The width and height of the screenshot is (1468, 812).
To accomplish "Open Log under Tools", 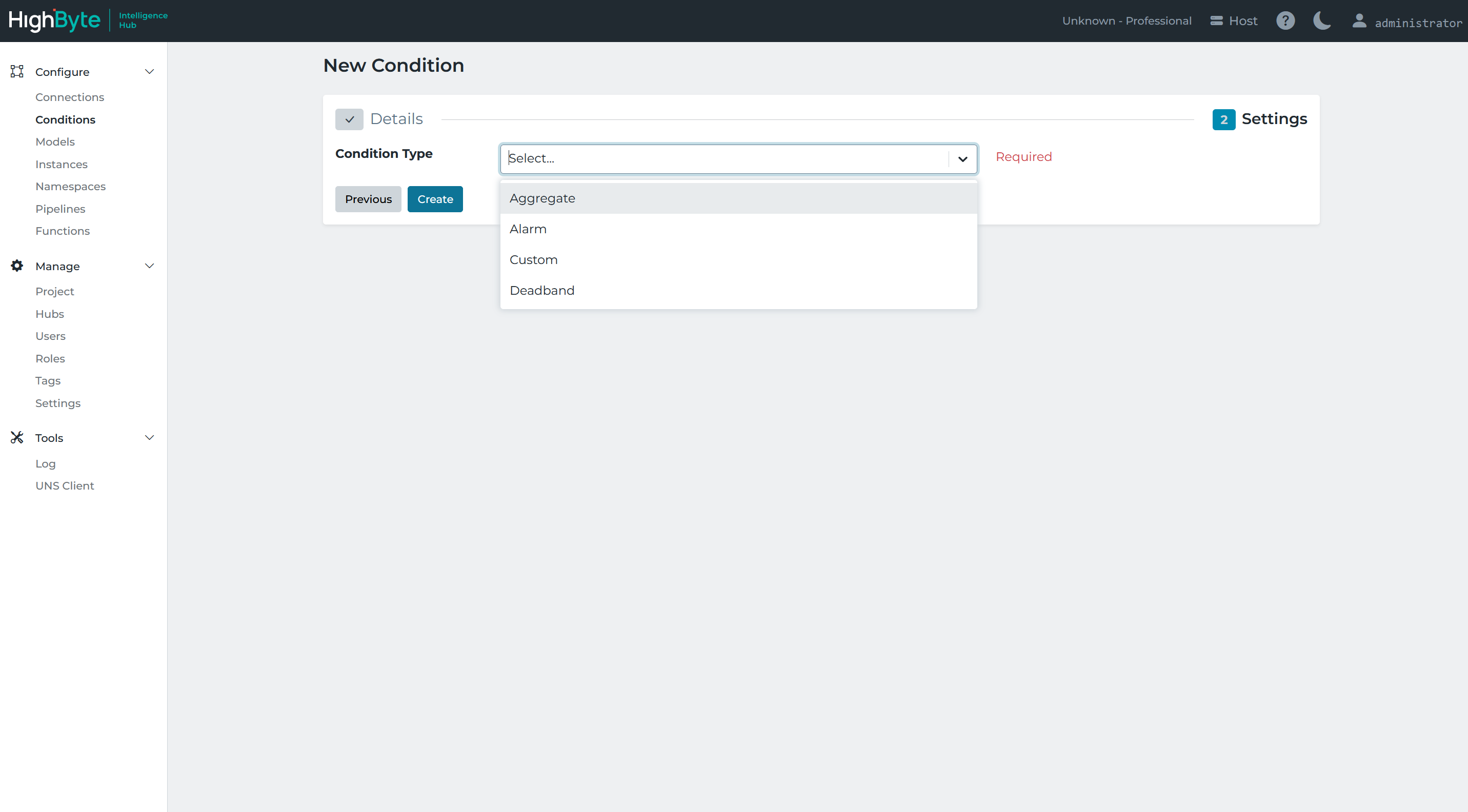I will [45, 464].
